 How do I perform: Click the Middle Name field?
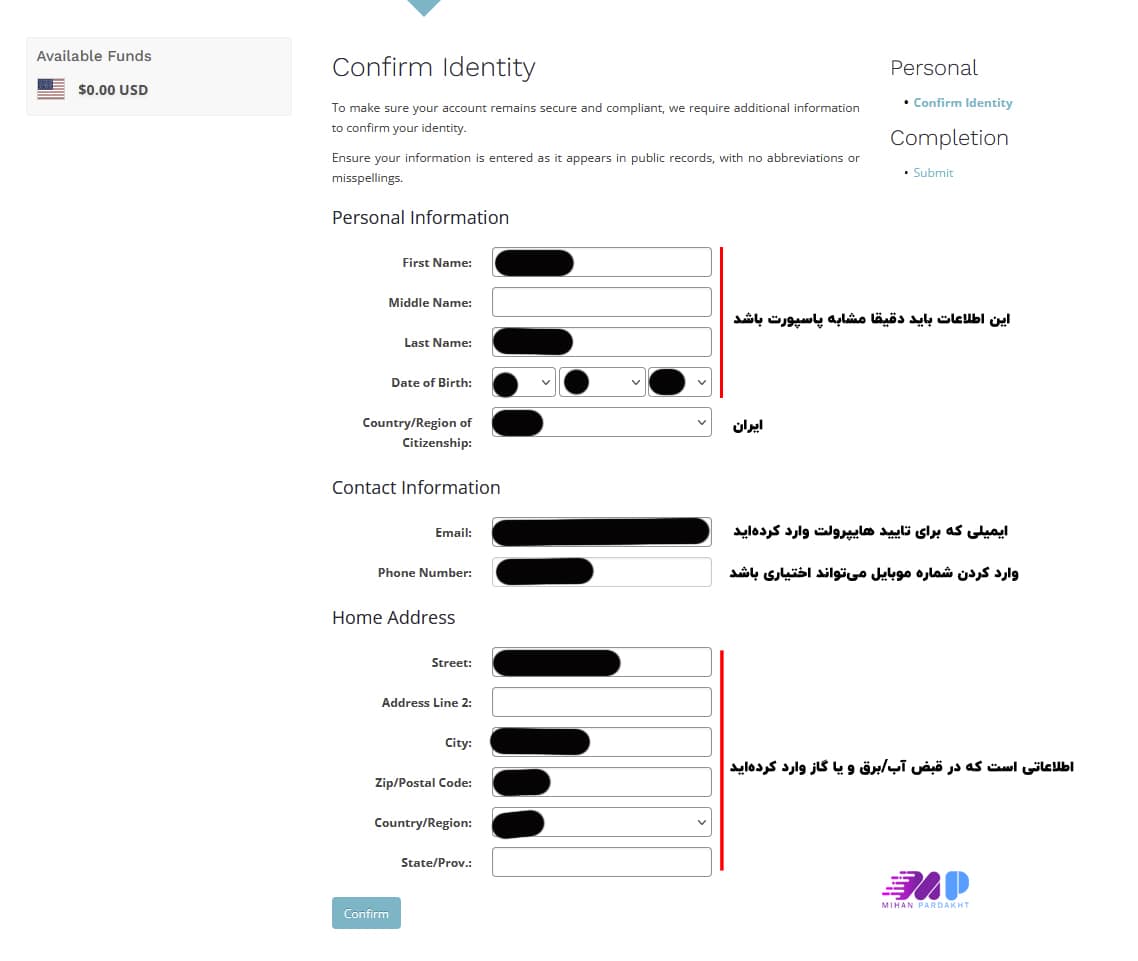[x=602, y=302]
